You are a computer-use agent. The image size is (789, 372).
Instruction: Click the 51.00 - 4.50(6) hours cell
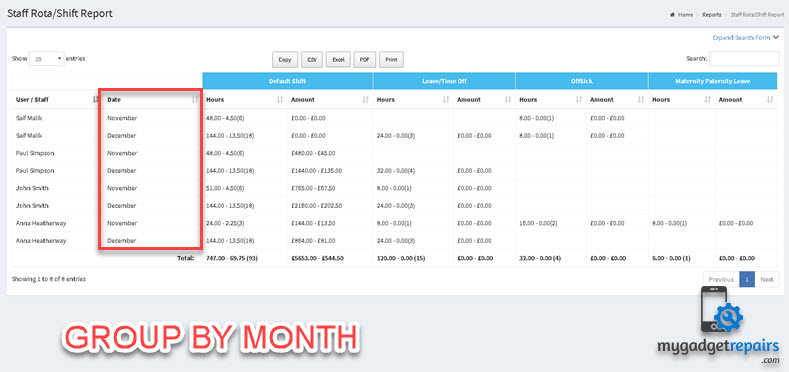click(x=226, y=188)
